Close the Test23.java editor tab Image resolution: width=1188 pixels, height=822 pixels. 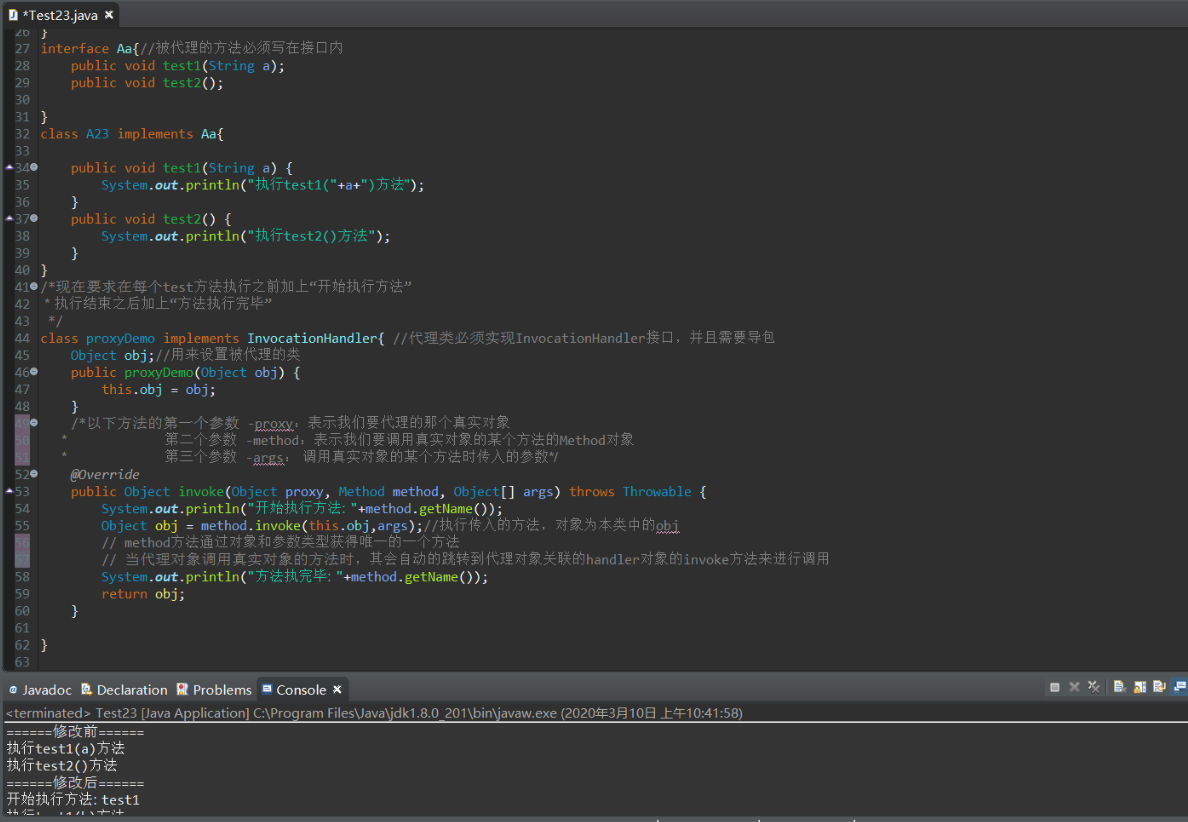[x=109, y=15]
